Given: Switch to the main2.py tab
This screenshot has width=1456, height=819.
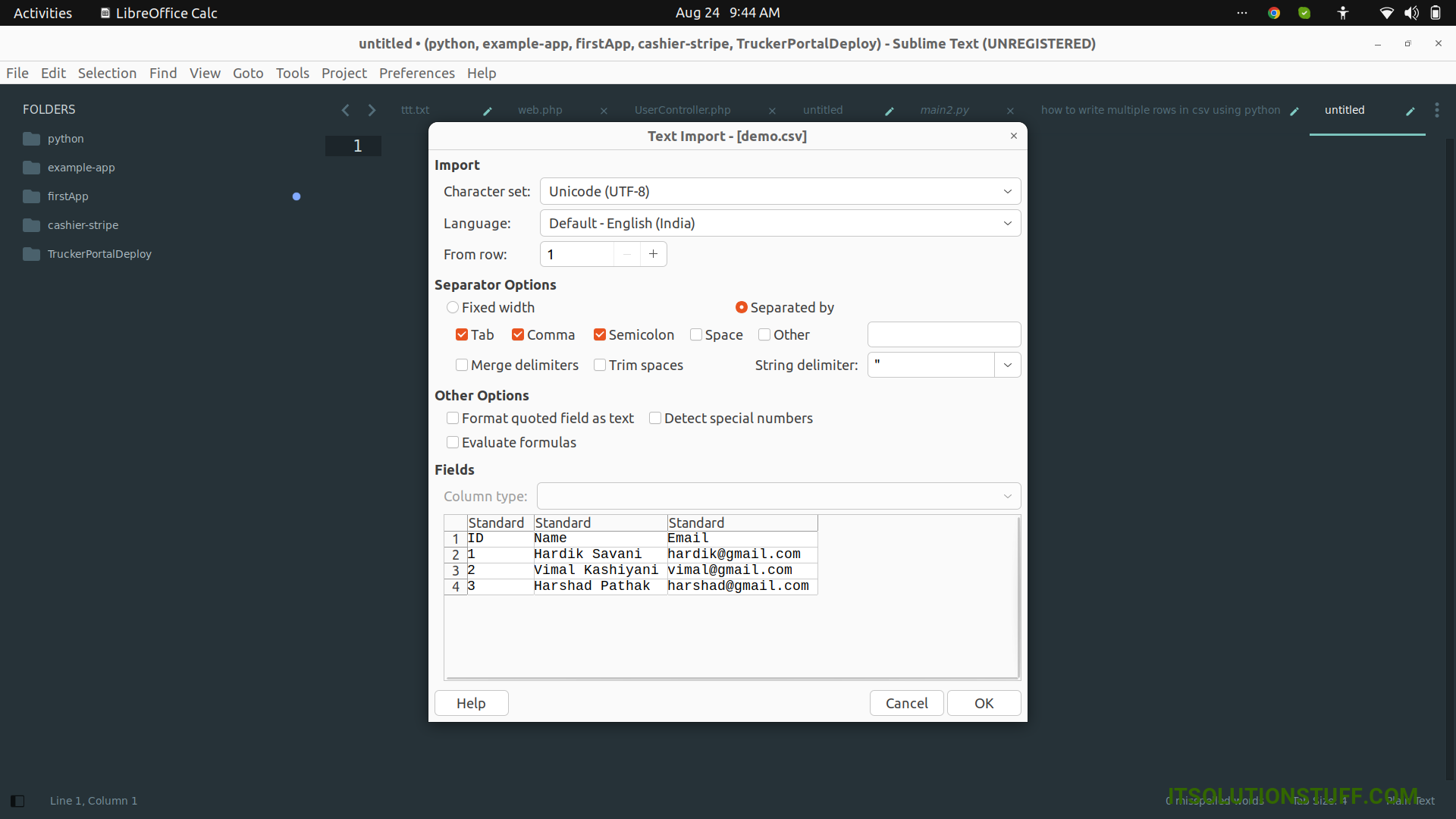Looking at the screenshot, I should 944,110.
